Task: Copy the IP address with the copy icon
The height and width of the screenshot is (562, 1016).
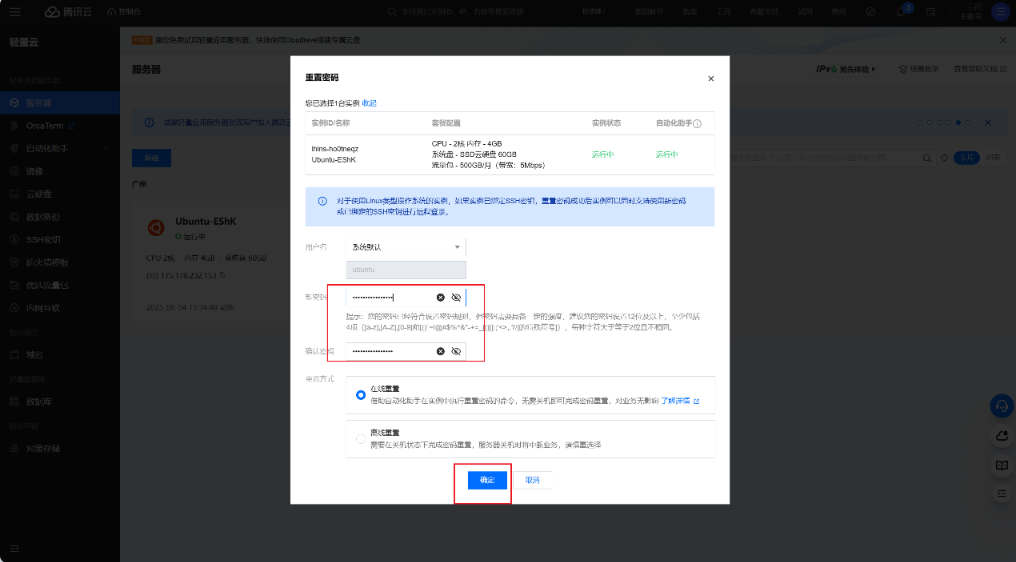Action: (222, 275)
